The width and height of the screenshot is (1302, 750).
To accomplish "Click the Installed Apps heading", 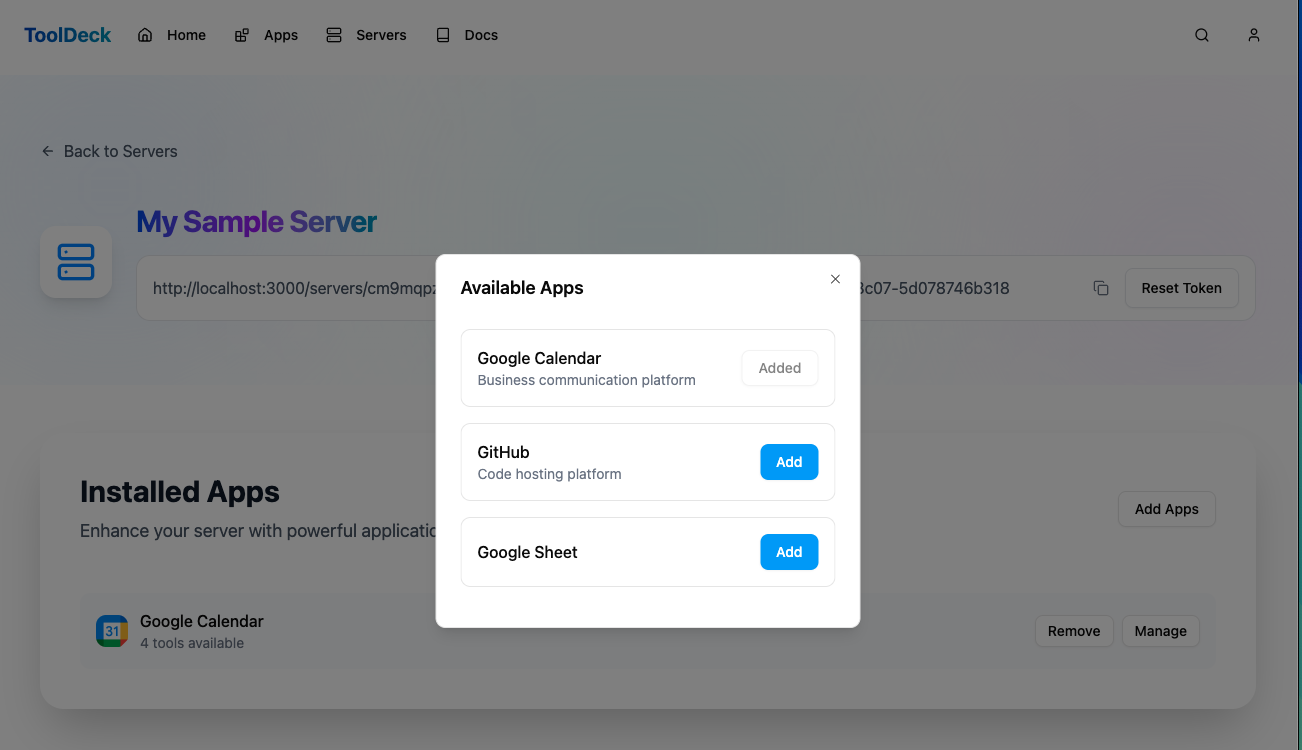I will click(180, 492).
